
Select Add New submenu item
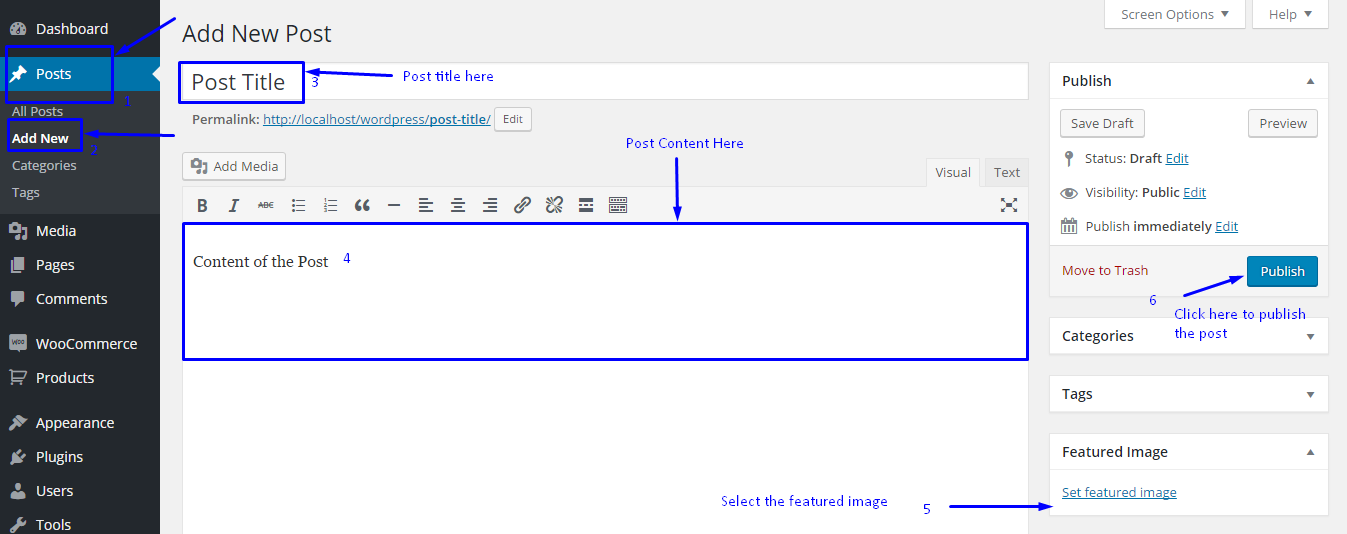pos(40,138)
